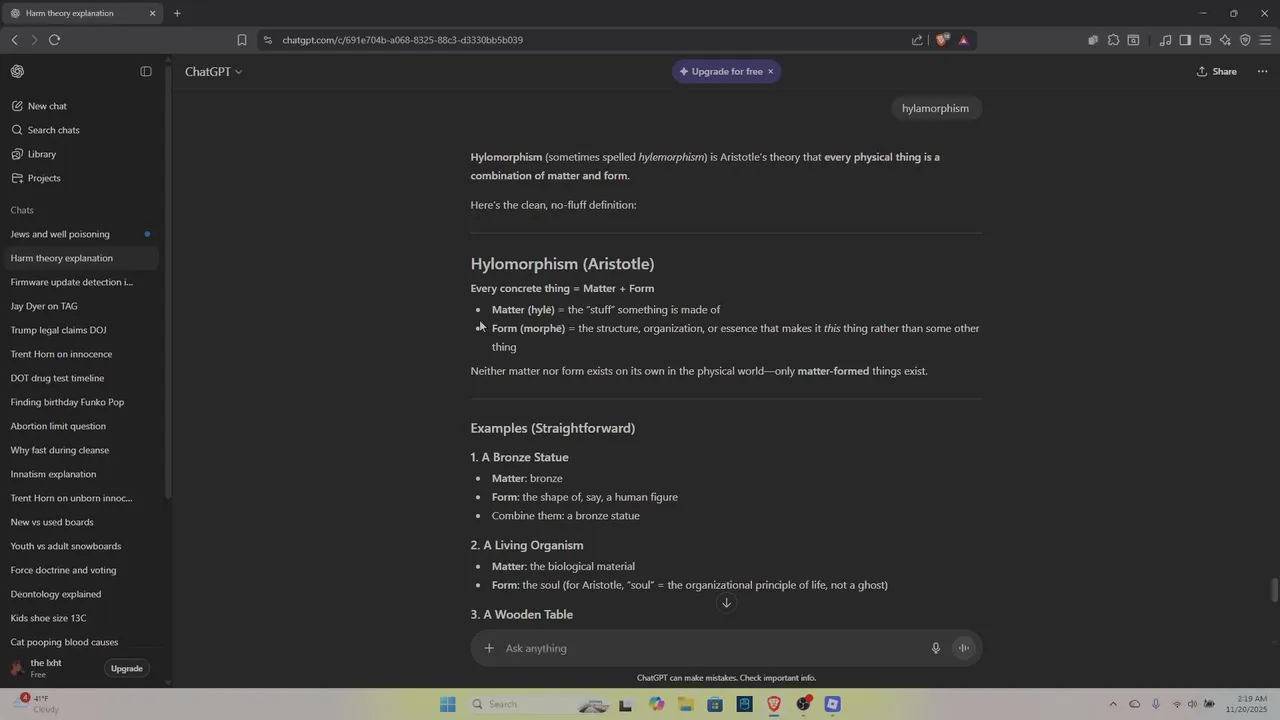Open the 'Force doctrine and voting' chat
1280x720 pixels.
point(80,570)
